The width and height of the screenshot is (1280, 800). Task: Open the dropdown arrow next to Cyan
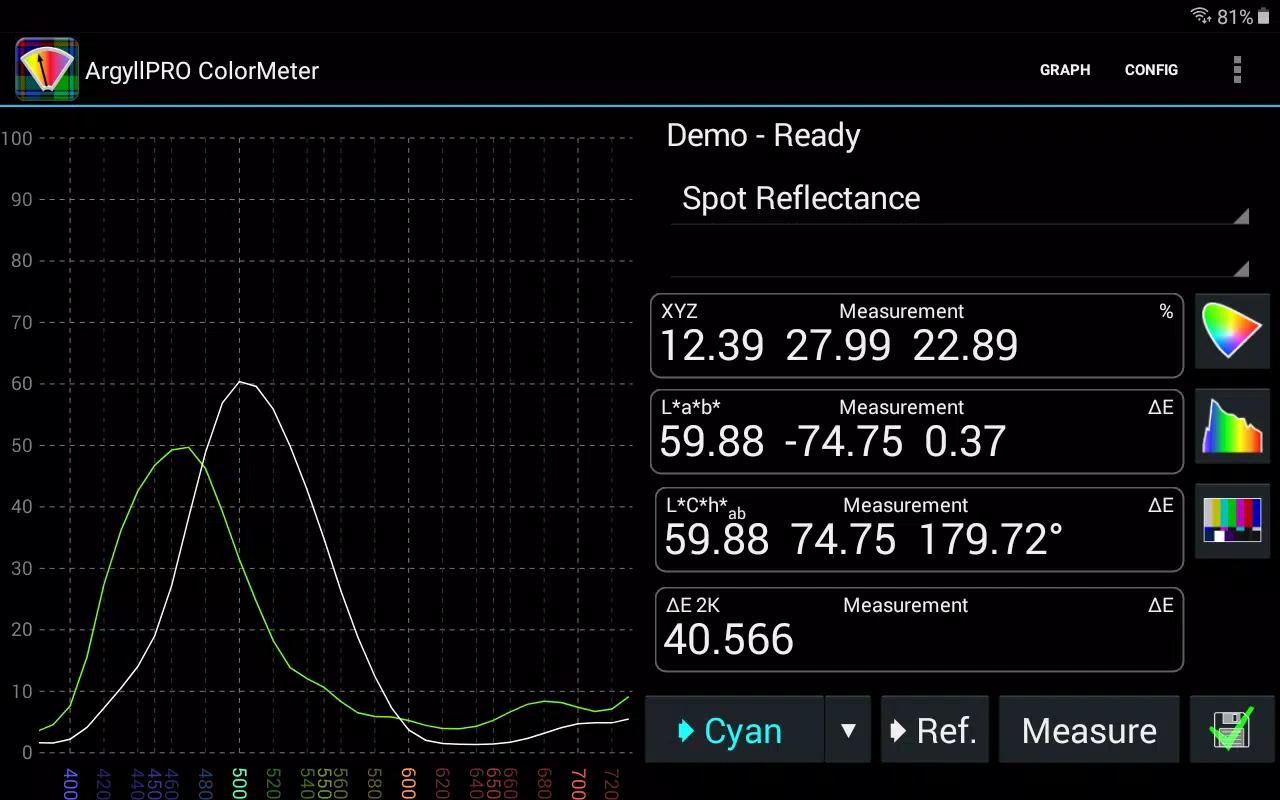[x=848, y=730]
